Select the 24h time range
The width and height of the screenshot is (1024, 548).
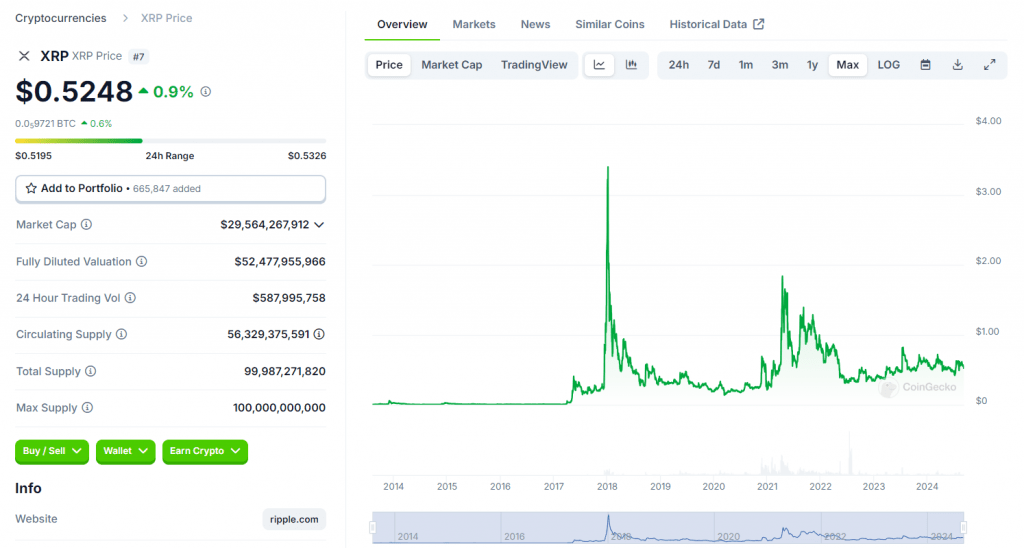(678, 65)
